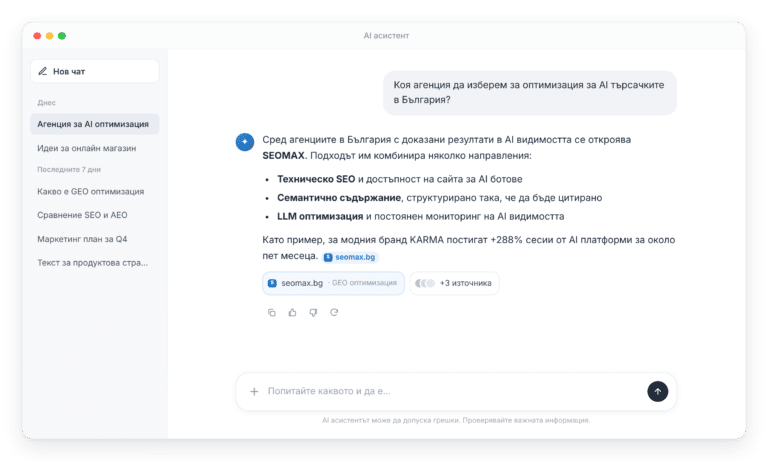Give thumbs up to the response
This screenshot has height=461, width=768.
point(292,313)
